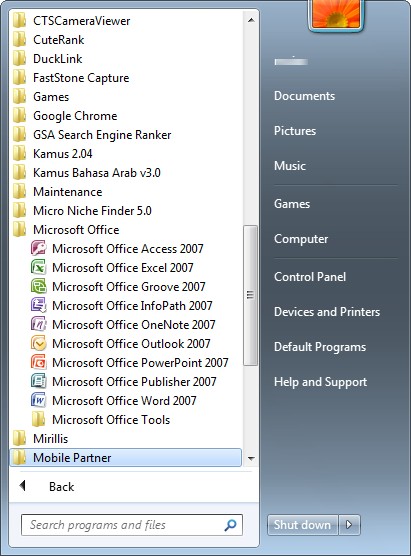Click the CuteRank folder icon
This screenshot has height=556, width=411.
tap(19, 39)
